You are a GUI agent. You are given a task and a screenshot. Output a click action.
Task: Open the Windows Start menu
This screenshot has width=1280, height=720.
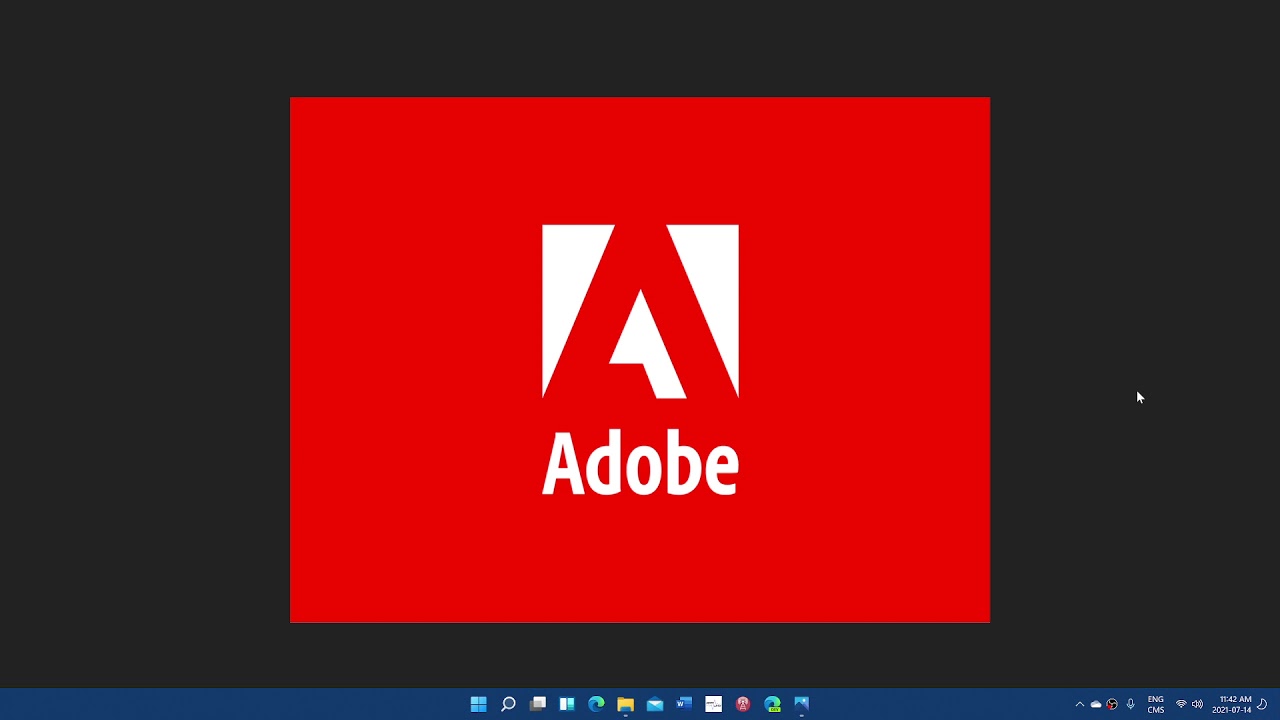[x=478, y=704]
